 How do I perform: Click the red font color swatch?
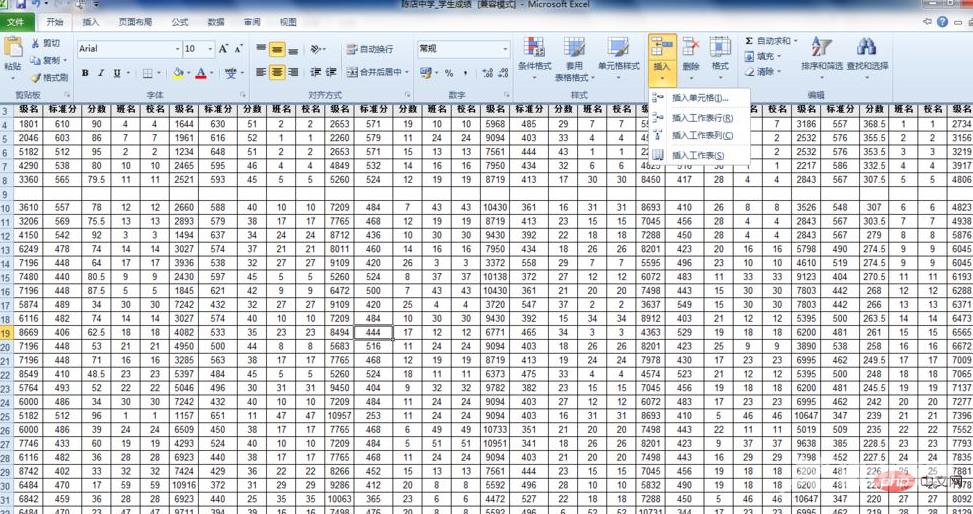tap(201, 73)
